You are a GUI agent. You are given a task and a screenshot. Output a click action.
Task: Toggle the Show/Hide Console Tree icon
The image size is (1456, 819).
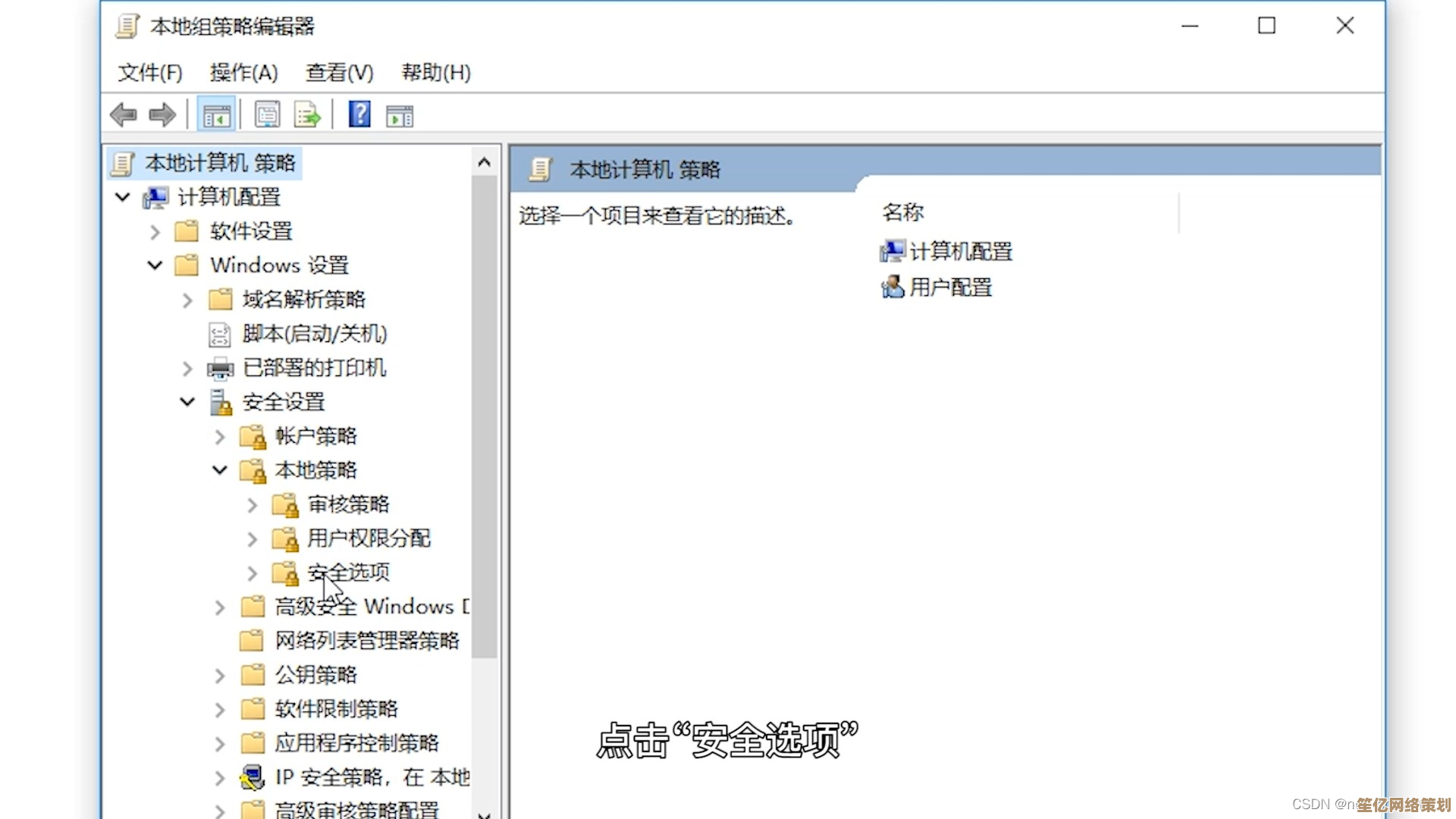tap(216, 116)
